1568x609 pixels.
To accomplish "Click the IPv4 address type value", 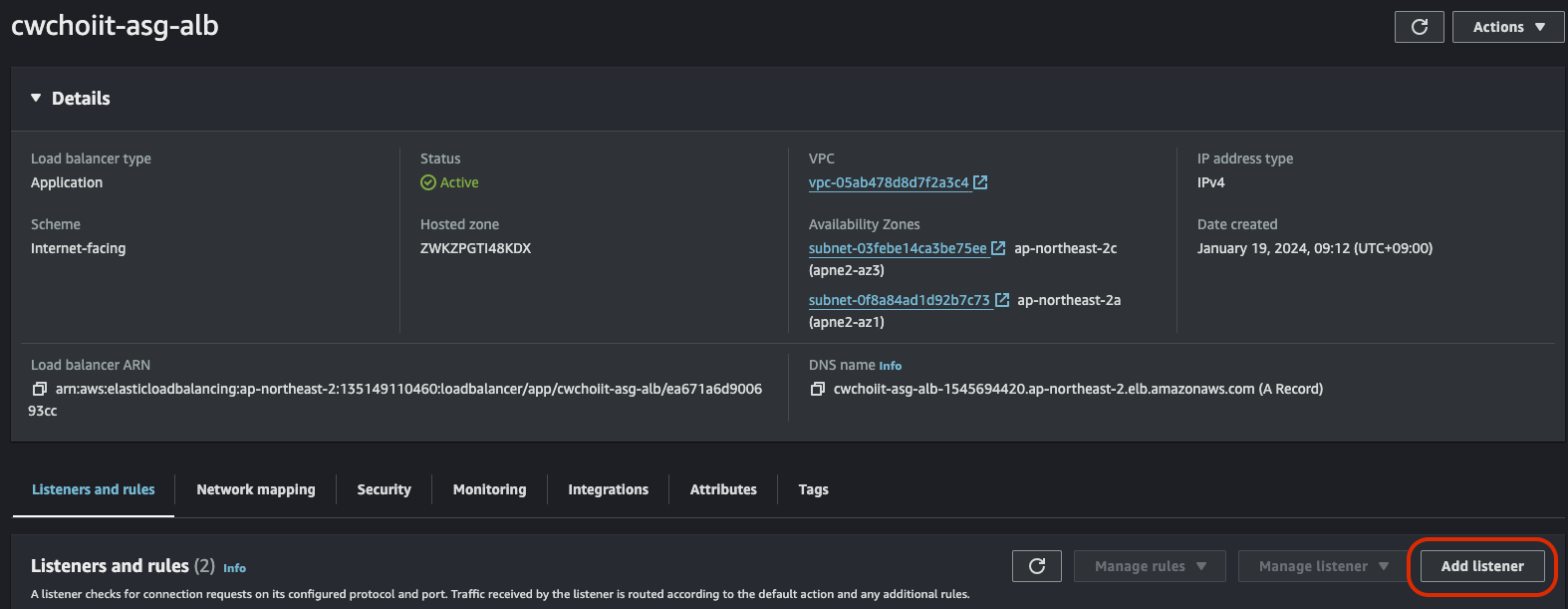I will click(x=1211, y=182).
